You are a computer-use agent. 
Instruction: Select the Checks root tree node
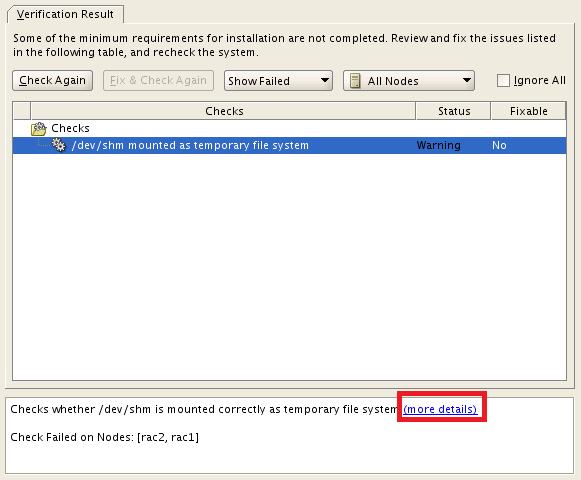70,128
